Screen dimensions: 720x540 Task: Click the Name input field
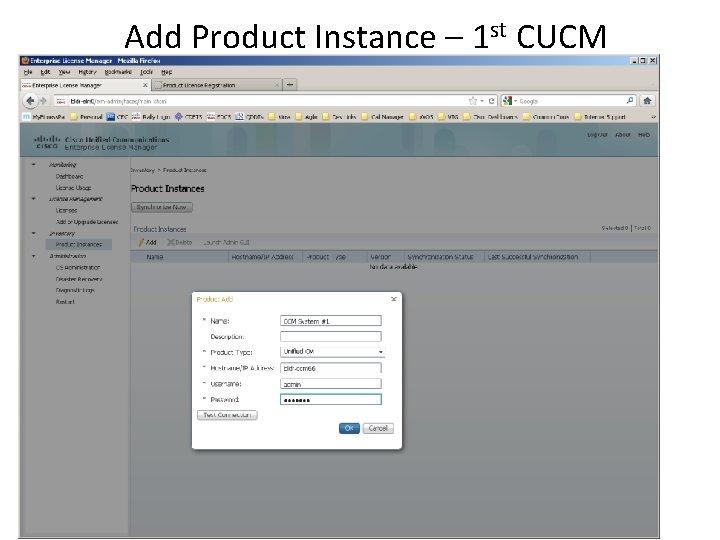(331, 321)
